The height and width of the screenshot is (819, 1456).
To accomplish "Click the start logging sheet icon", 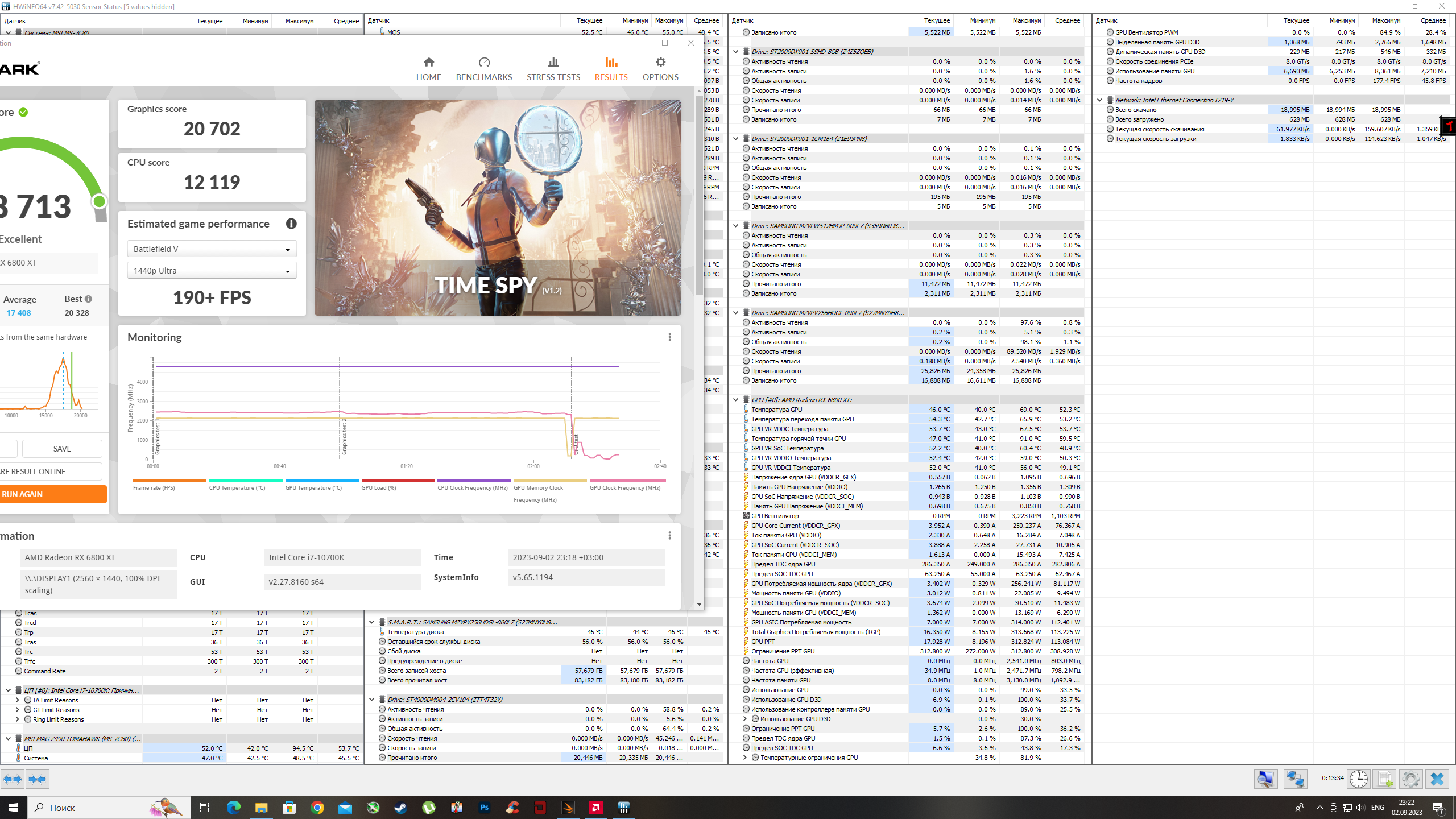I will point(1384,779).
